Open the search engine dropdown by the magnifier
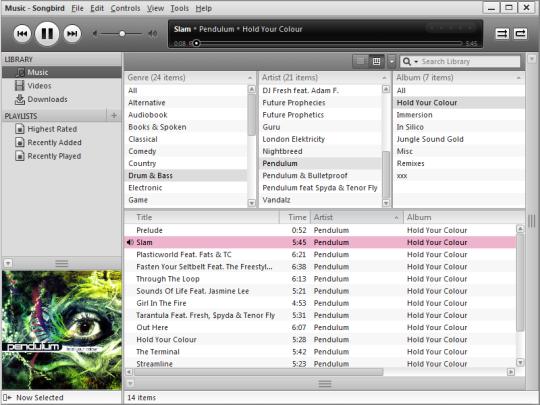Image resolution: width=540 pixels, height=405 pixels. (410, 62)
